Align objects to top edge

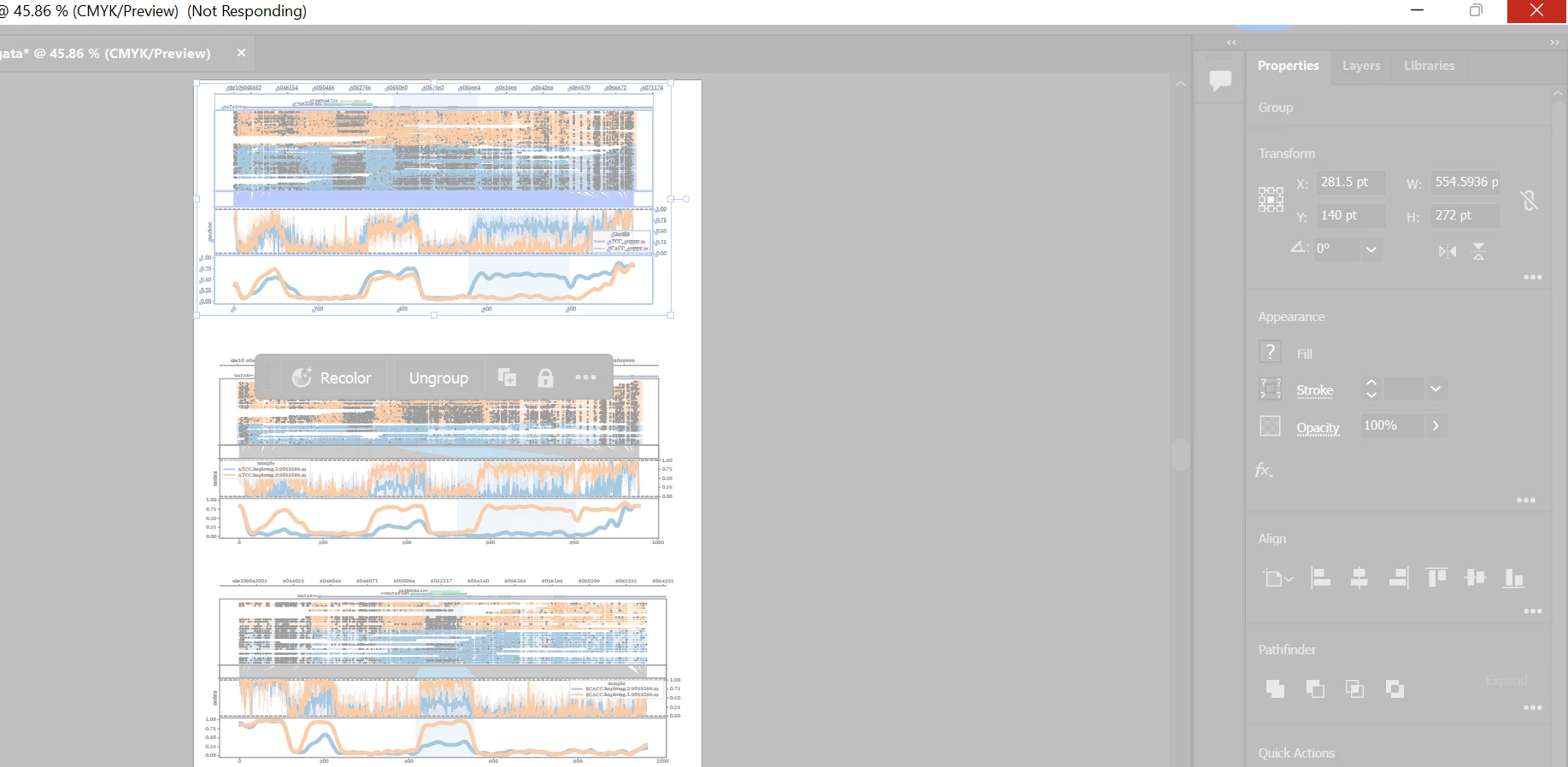click(x=1437, y=578)
